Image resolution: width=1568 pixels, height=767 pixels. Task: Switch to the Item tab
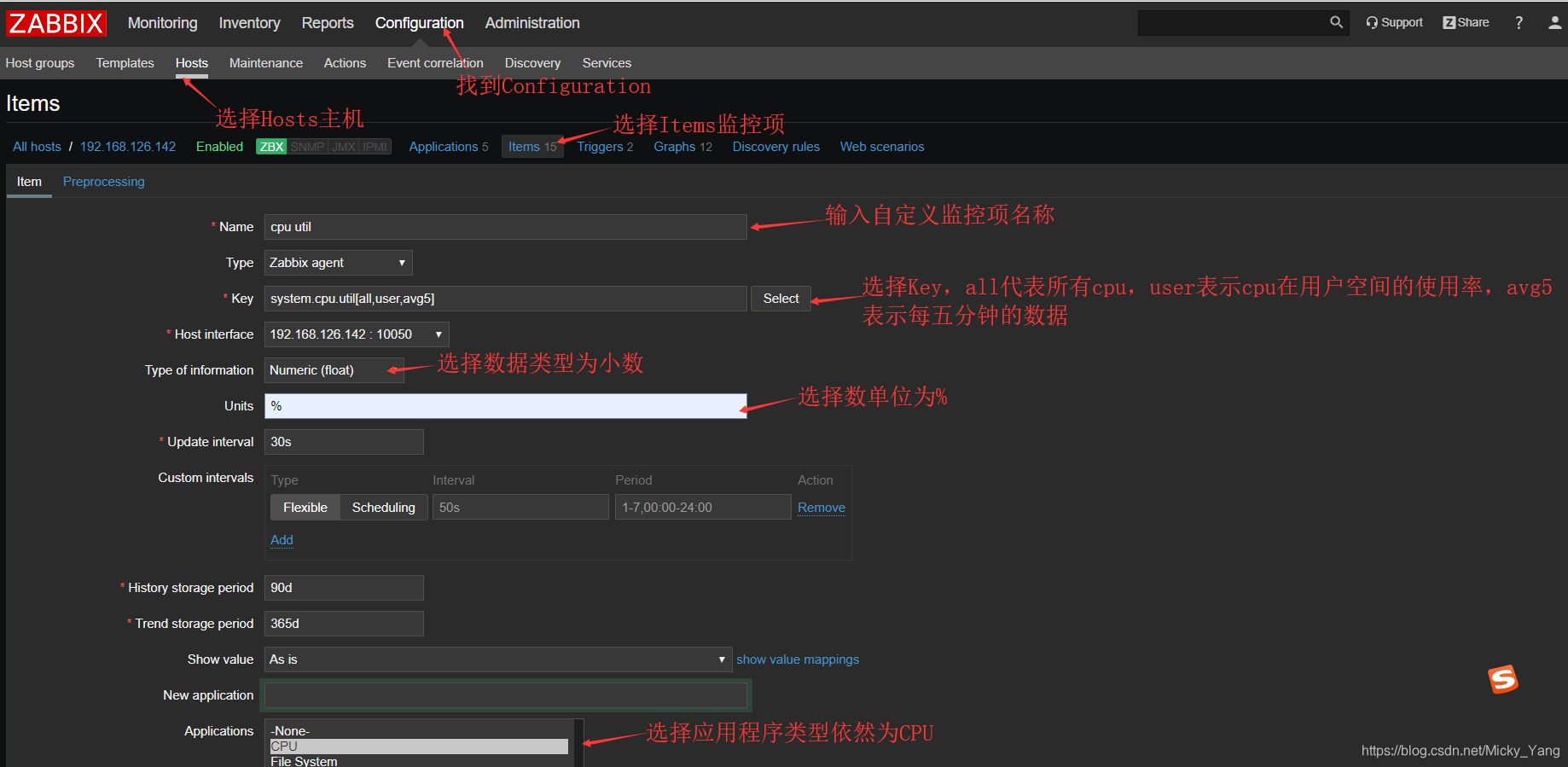point(29,182)
